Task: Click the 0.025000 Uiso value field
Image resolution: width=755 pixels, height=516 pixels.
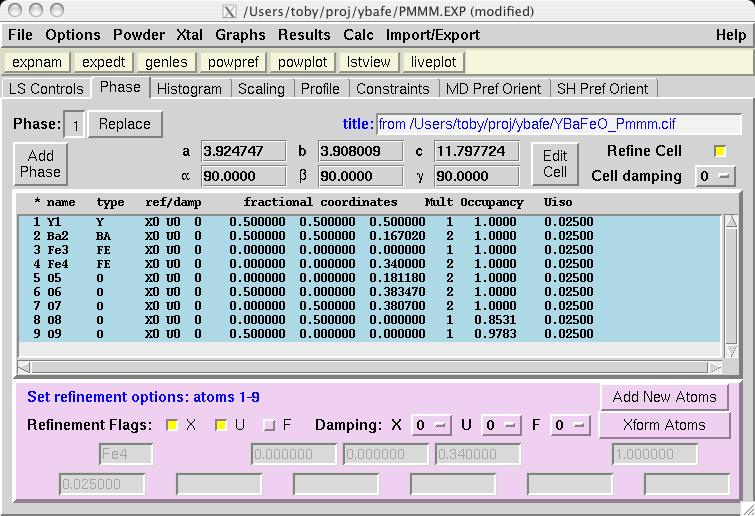Action: pyautogui.click(x=102, y=484)
